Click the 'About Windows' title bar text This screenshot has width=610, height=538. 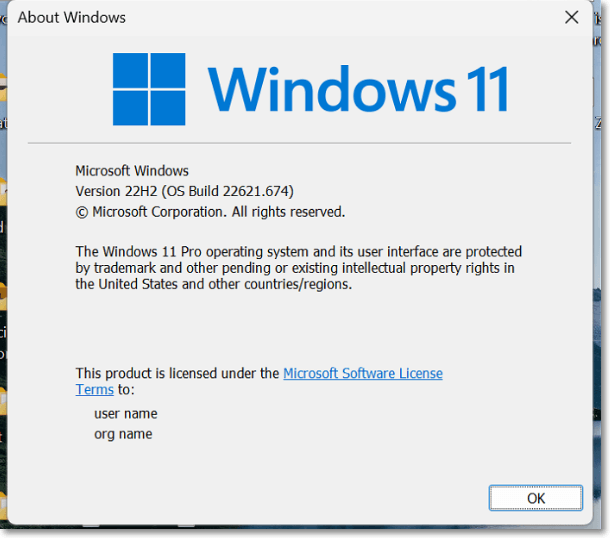(x=72, y=18)
